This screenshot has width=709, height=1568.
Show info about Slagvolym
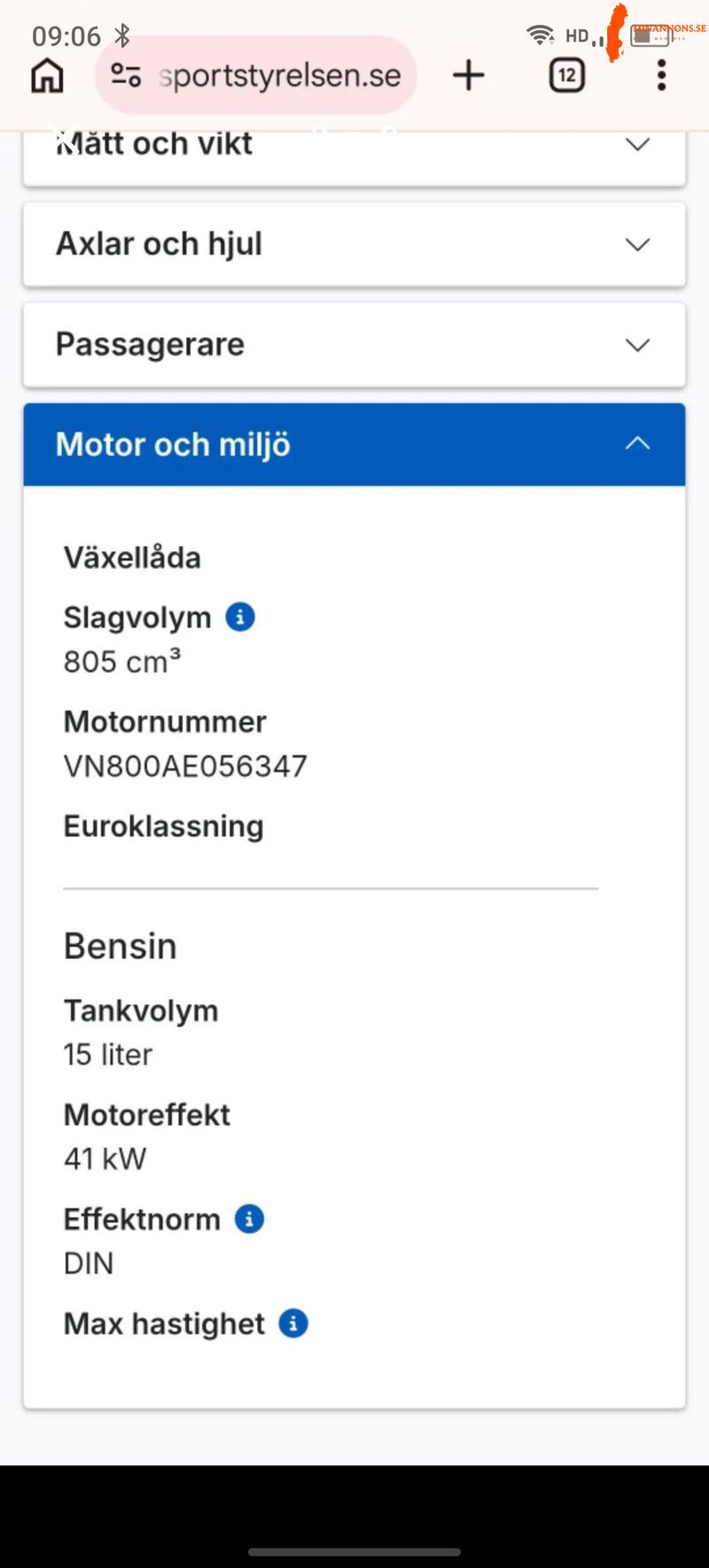pyautogui.click(x=240, y=617)
